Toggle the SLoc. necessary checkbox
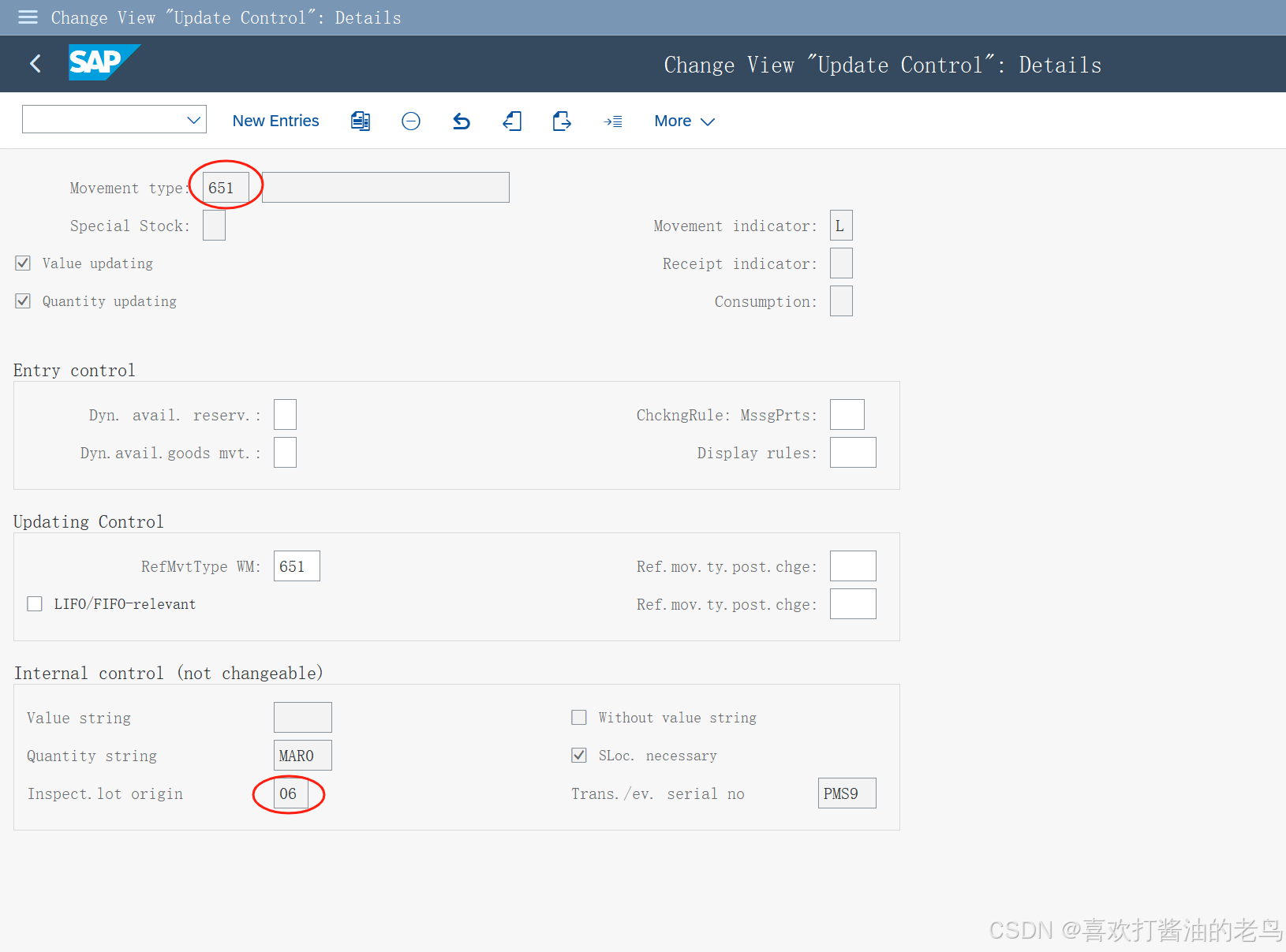This screenshot has height=952, width=1286. [579, 755]
